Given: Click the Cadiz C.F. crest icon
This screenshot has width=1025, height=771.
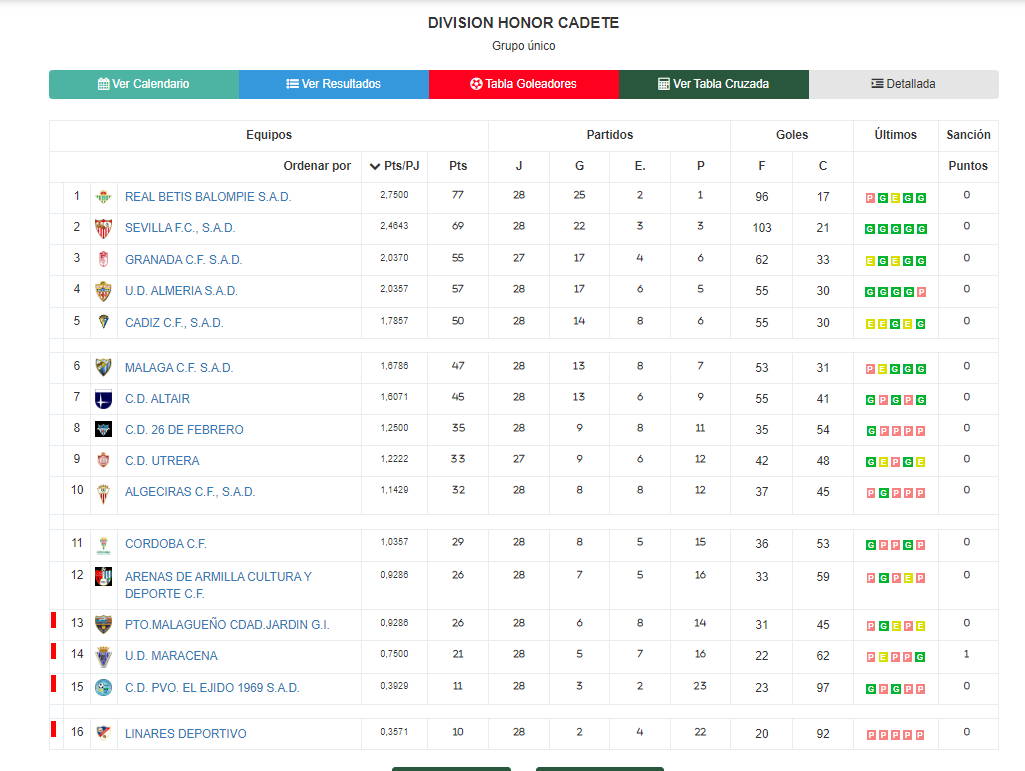Looking at the screenshot, I should pos(103,322).
